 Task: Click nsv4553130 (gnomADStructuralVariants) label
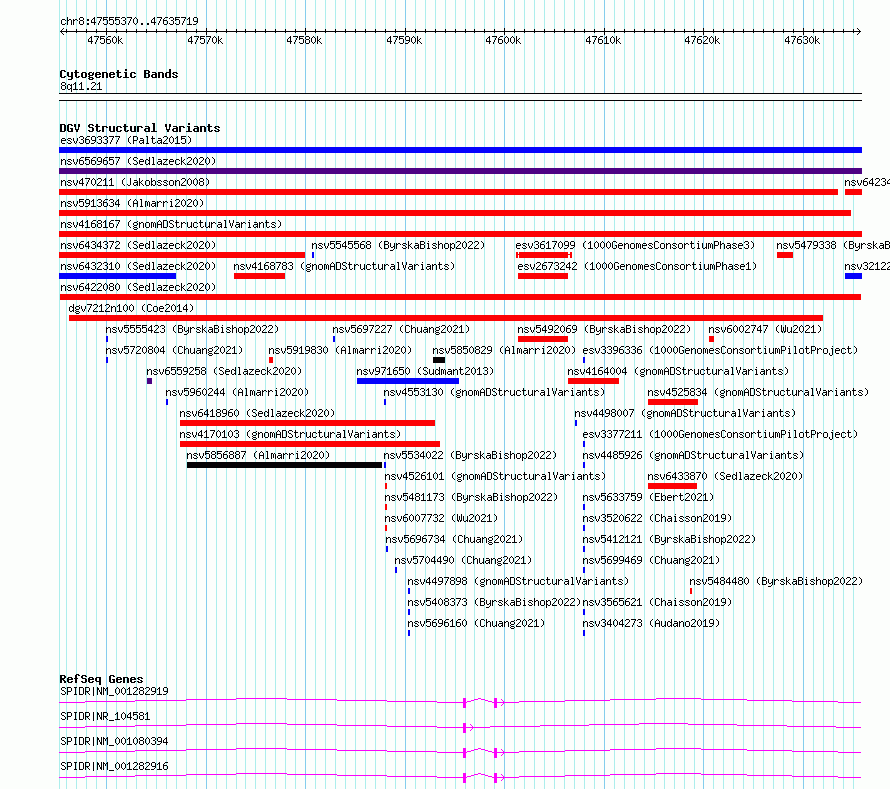(494, 392)
